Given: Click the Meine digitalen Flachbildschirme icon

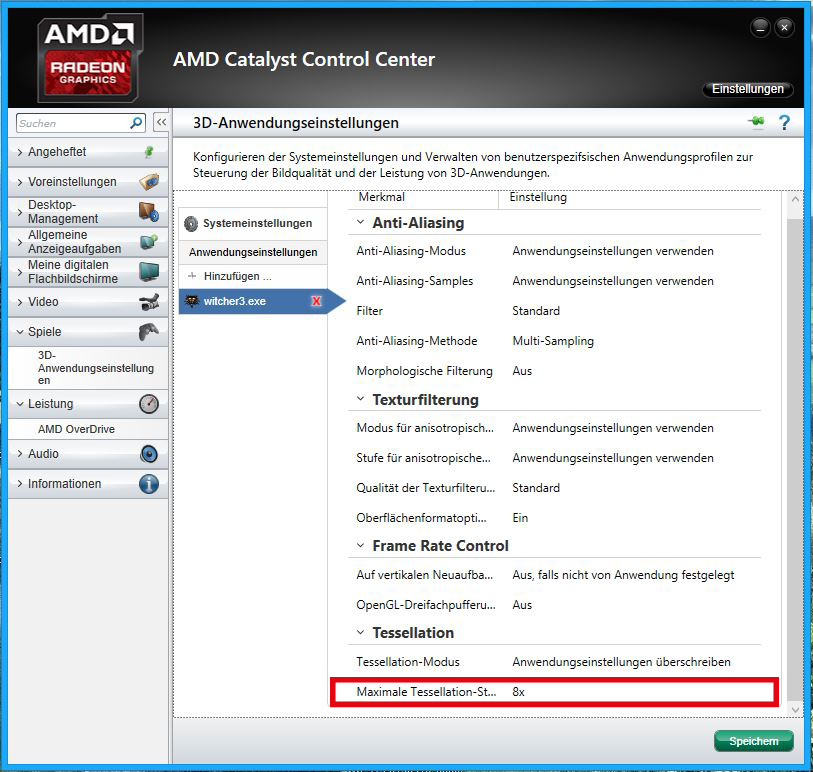Looking at the screenshot, I should [x=149, y=272].
